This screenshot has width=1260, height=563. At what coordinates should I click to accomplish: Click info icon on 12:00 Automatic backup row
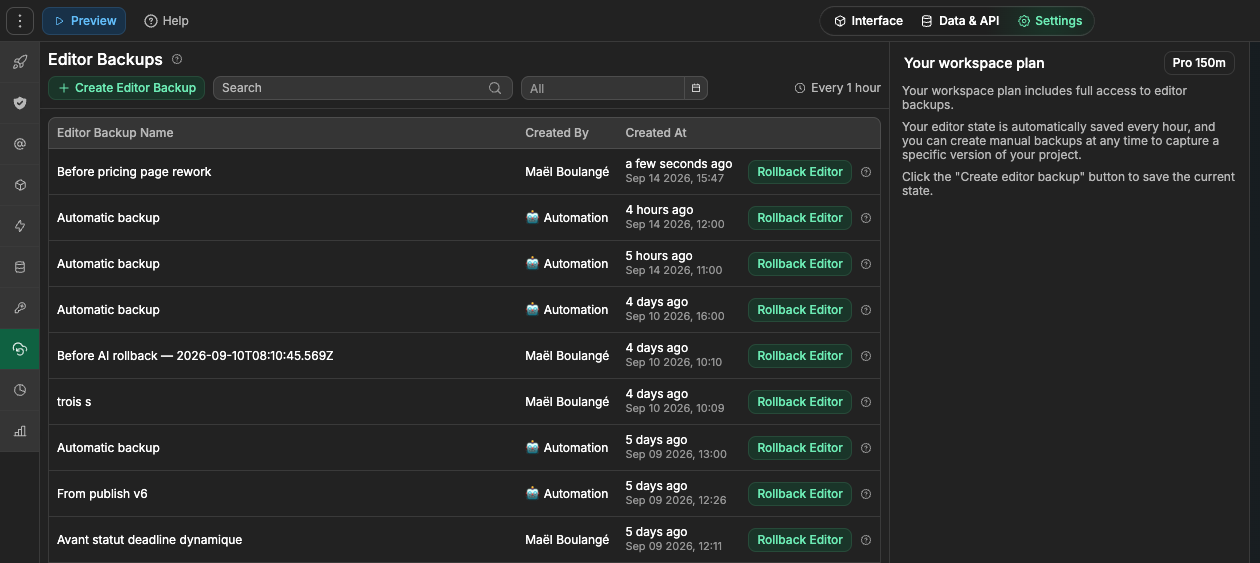click(x=866, y=218)
